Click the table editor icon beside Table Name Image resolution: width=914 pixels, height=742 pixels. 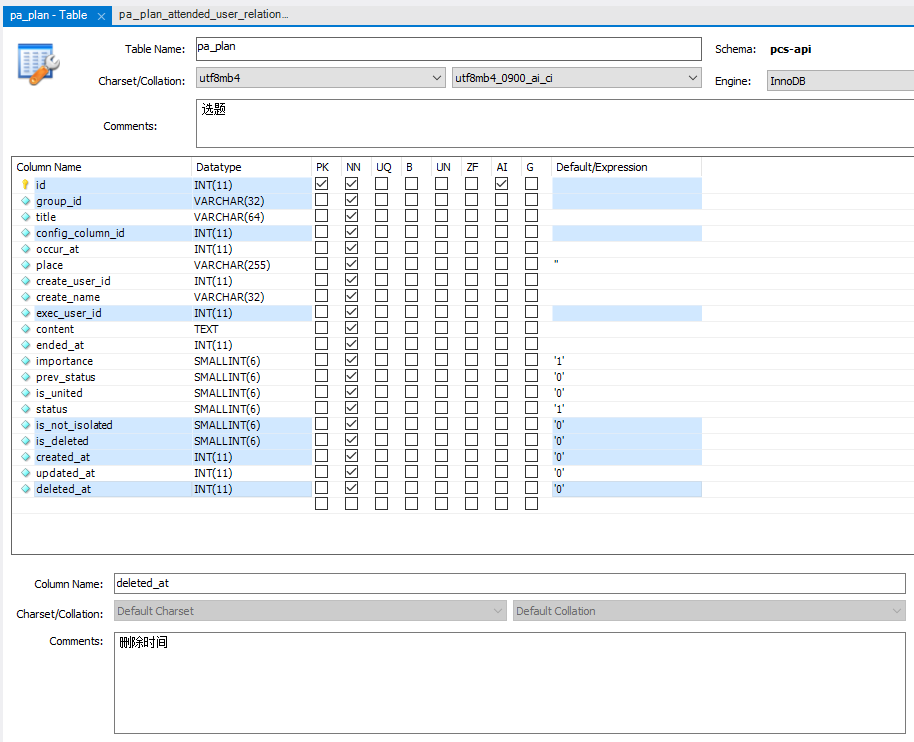pyautogui.click(x=40, y=63)
